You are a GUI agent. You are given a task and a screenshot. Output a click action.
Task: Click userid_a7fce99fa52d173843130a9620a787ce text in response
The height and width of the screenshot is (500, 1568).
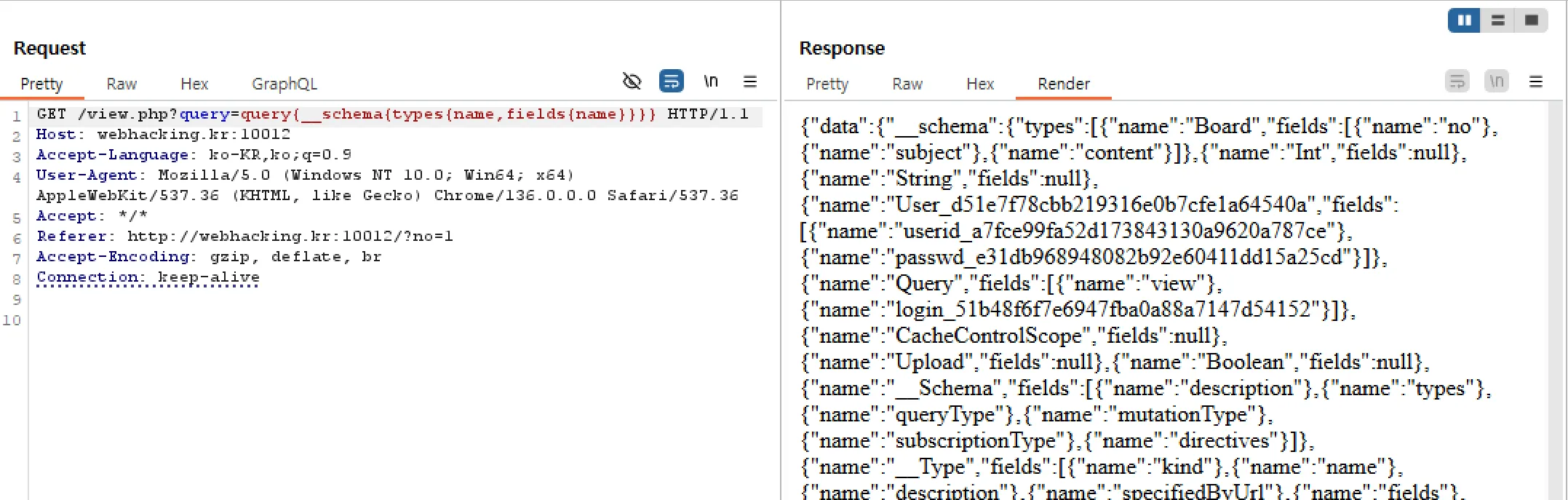pyautogui.click(x=1115, y=231)
